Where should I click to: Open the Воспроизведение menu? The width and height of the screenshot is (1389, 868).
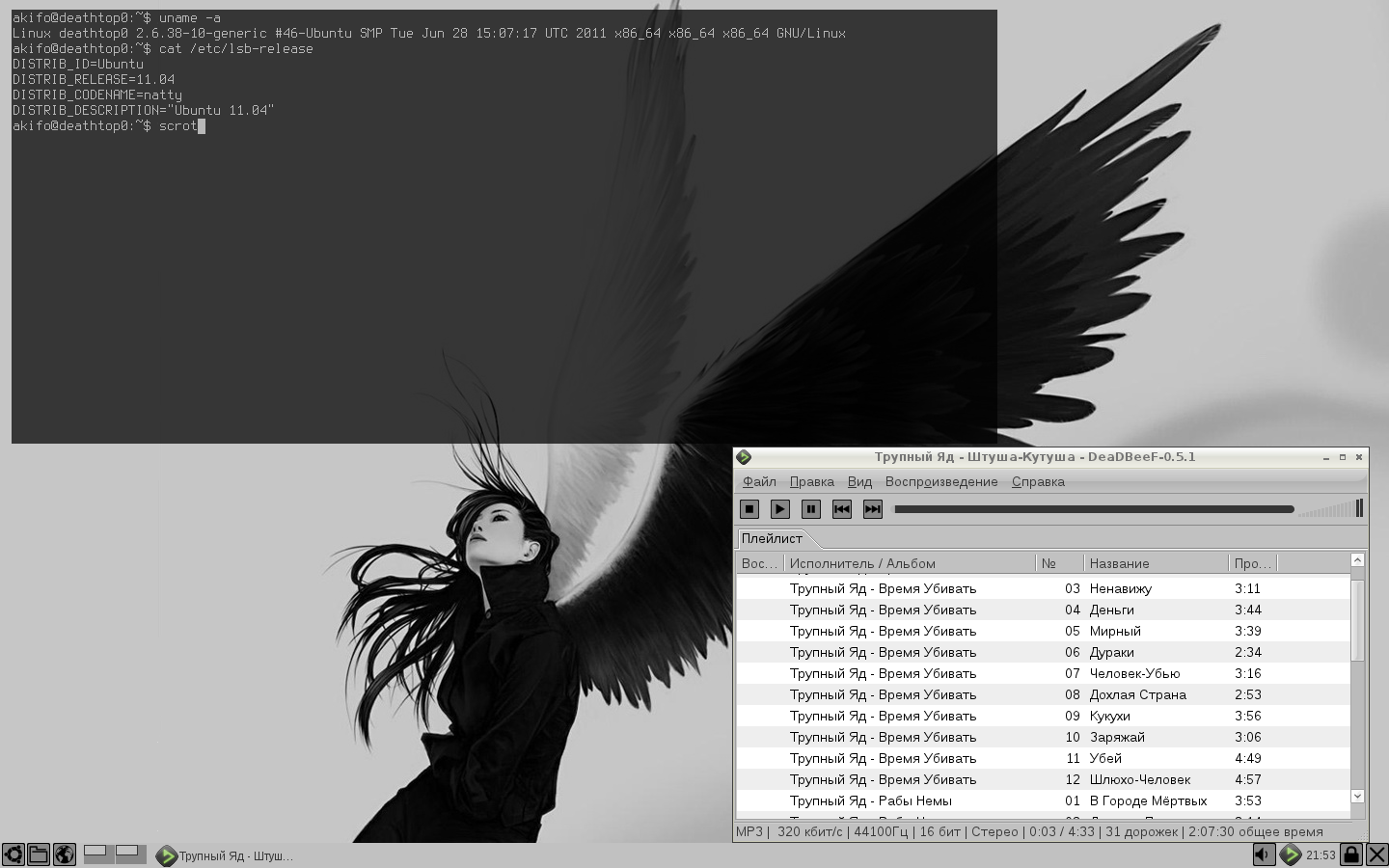[x=941, y=482]
